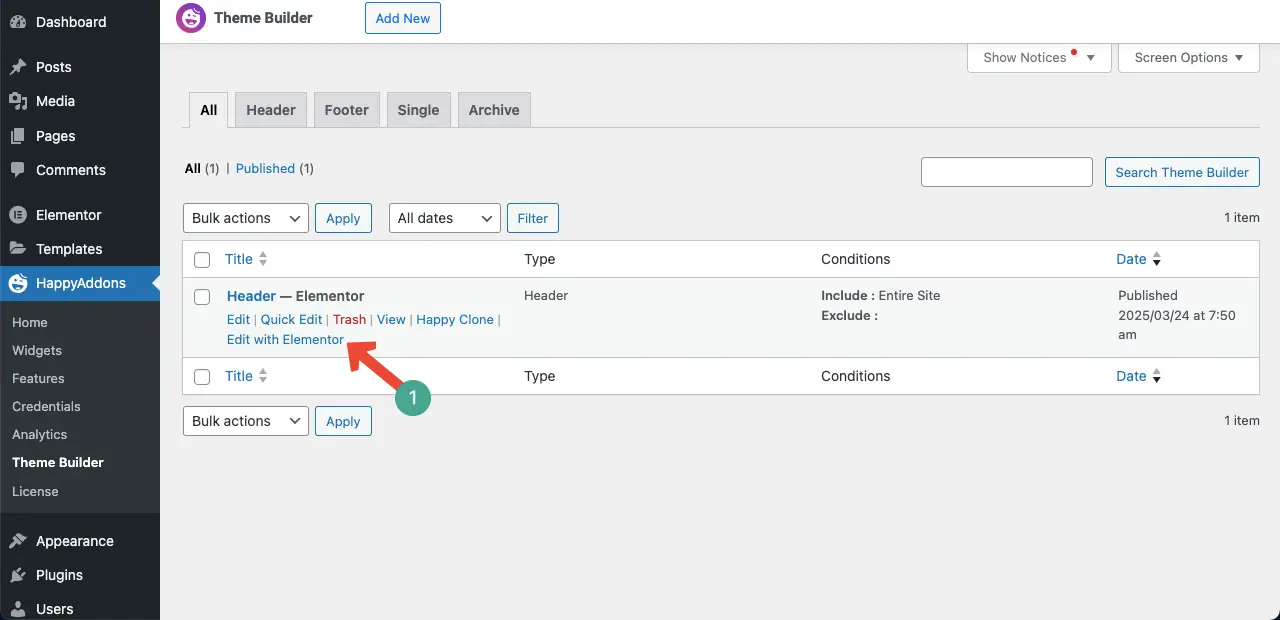
Task: Open the top Bulk actions dropdown
Action: click(246, 218)
